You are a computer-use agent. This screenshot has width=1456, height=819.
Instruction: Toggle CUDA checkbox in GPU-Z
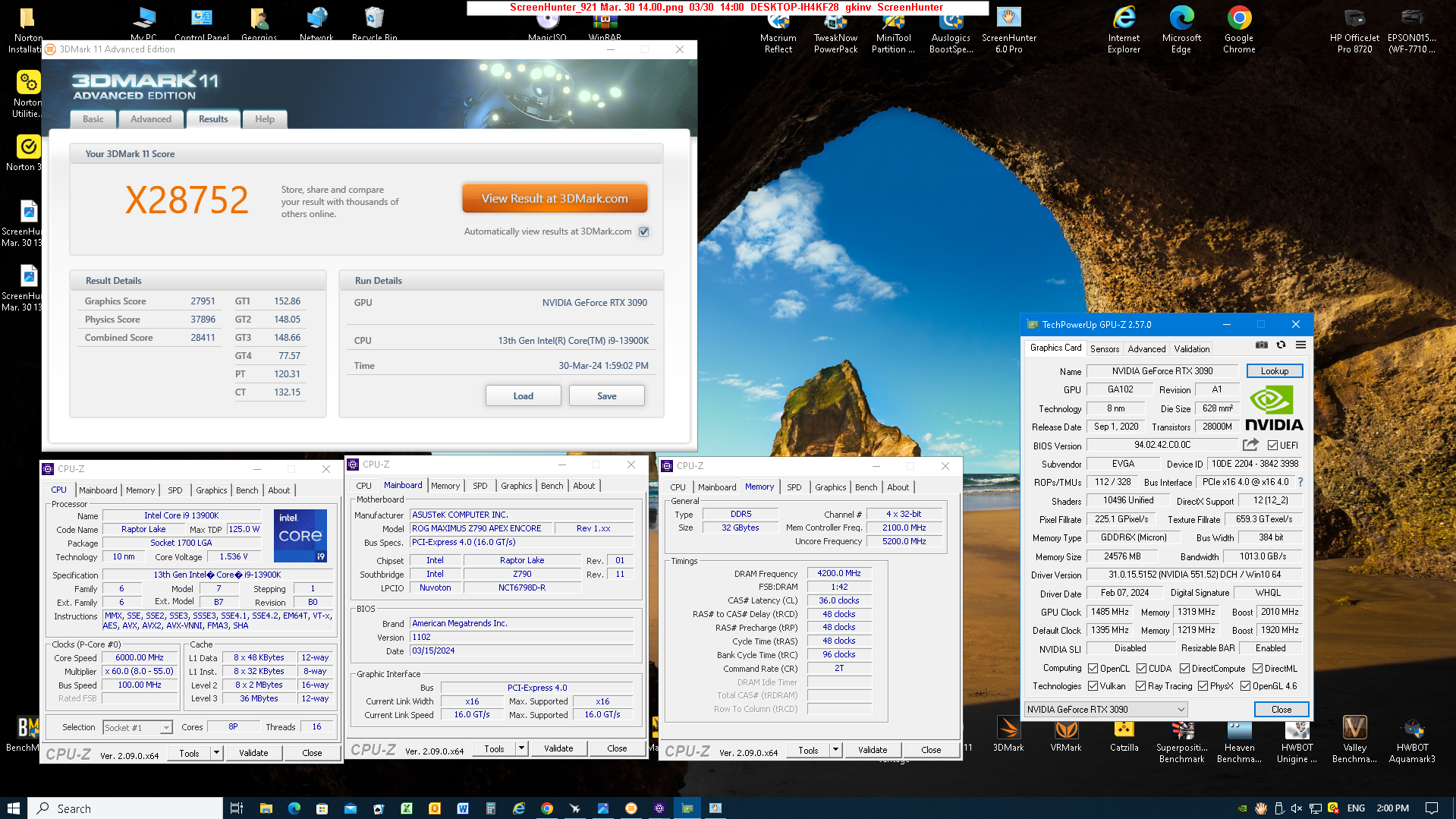tap(1141, 669)
